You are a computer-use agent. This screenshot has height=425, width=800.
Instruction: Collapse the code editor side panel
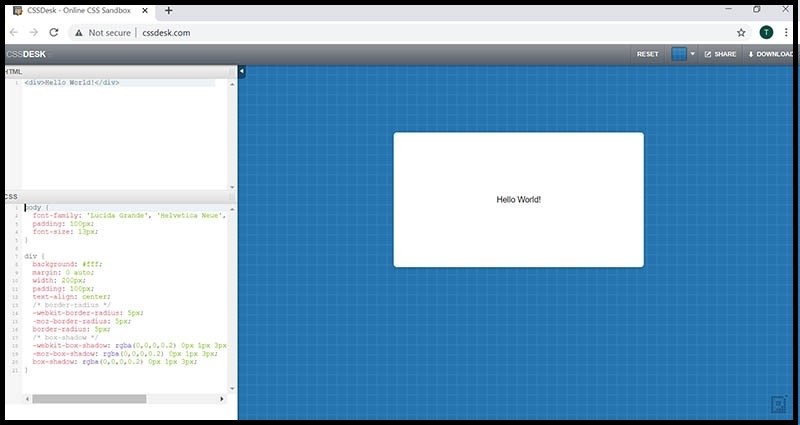[x=241, y=72]
